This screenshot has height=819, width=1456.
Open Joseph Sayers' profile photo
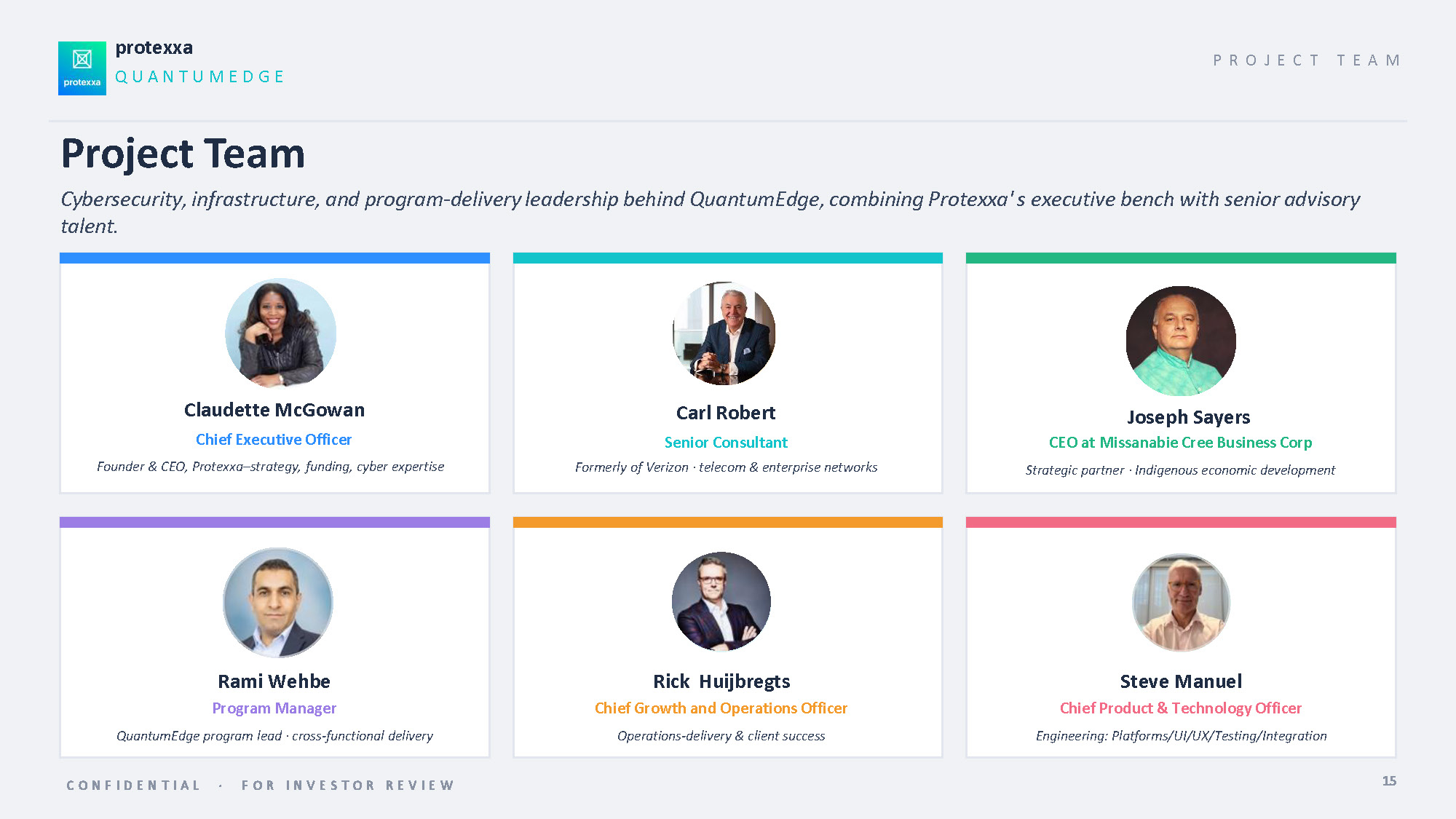coord(1181,341)
